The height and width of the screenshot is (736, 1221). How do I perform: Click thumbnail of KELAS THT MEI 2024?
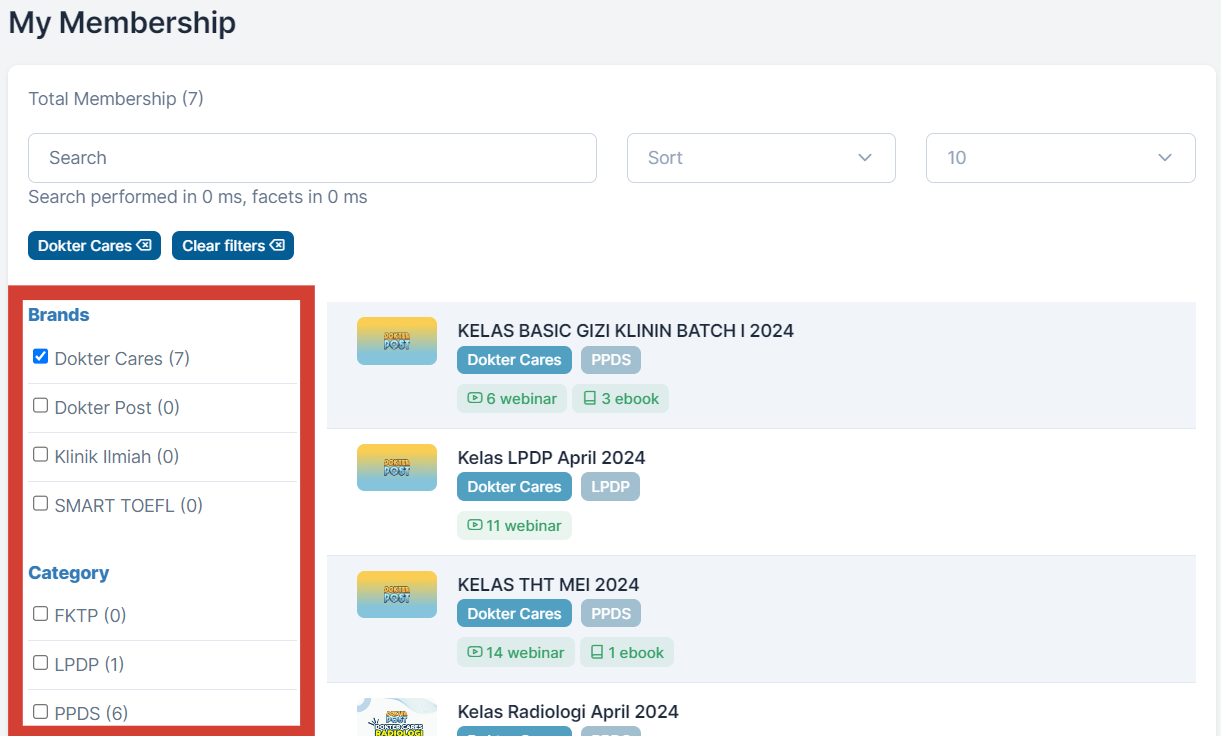397,595
